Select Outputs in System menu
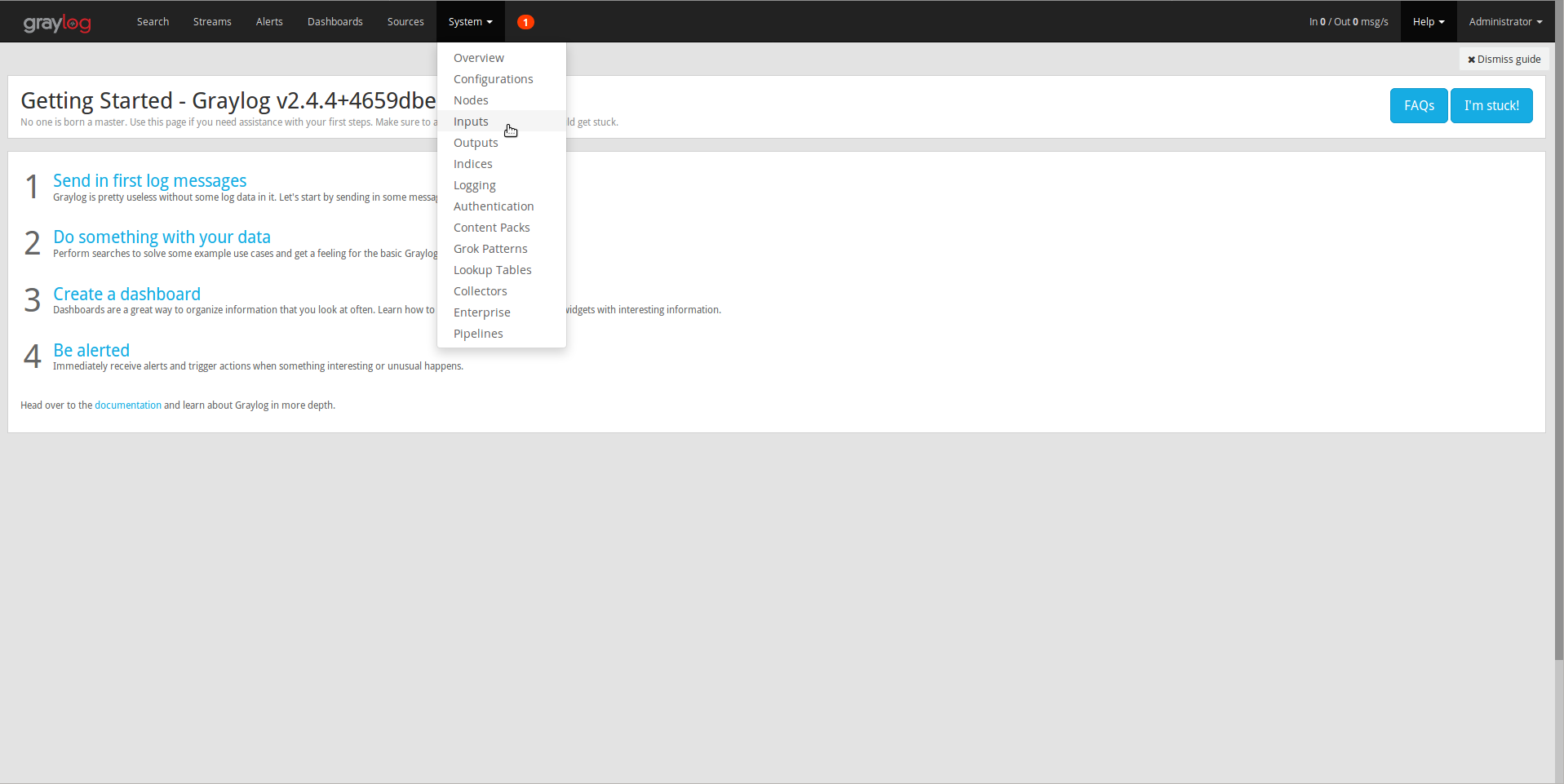The height and width of the screenshot is (784, 1564). click(x=502, y=143)
